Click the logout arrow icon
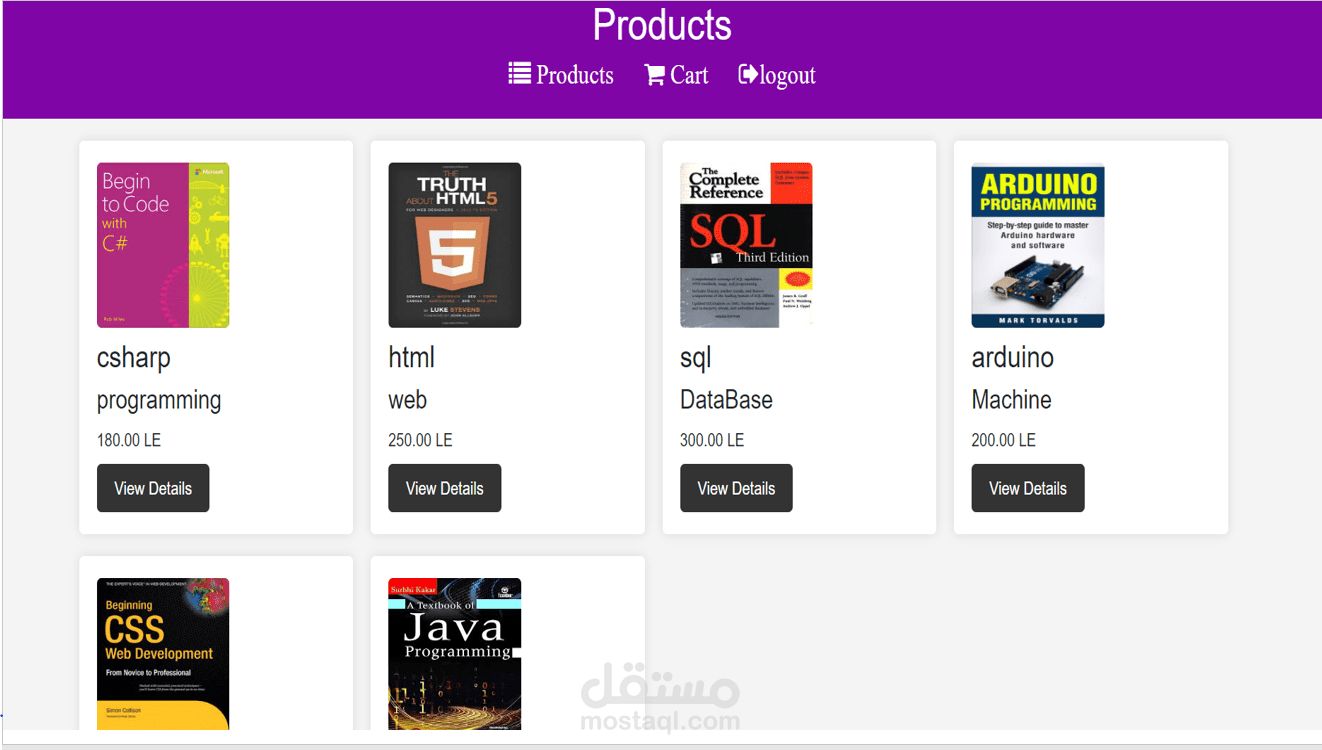This screenshot has height=750, width=1322. coord(748,74)
